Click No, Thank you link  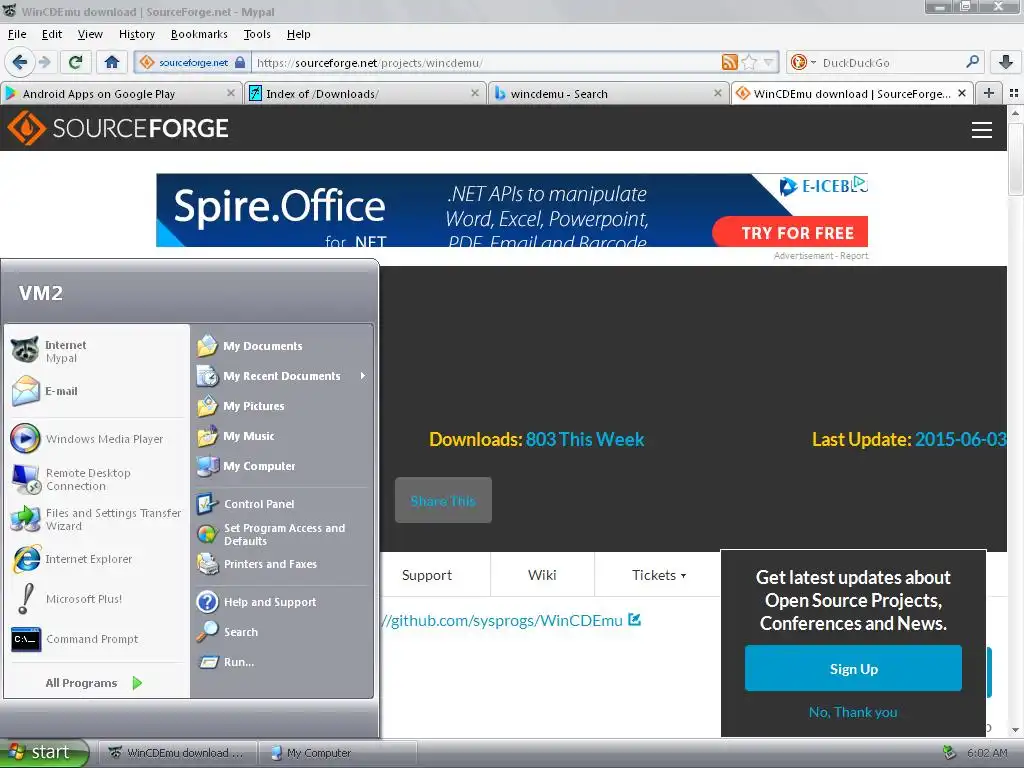click(853, 712)
